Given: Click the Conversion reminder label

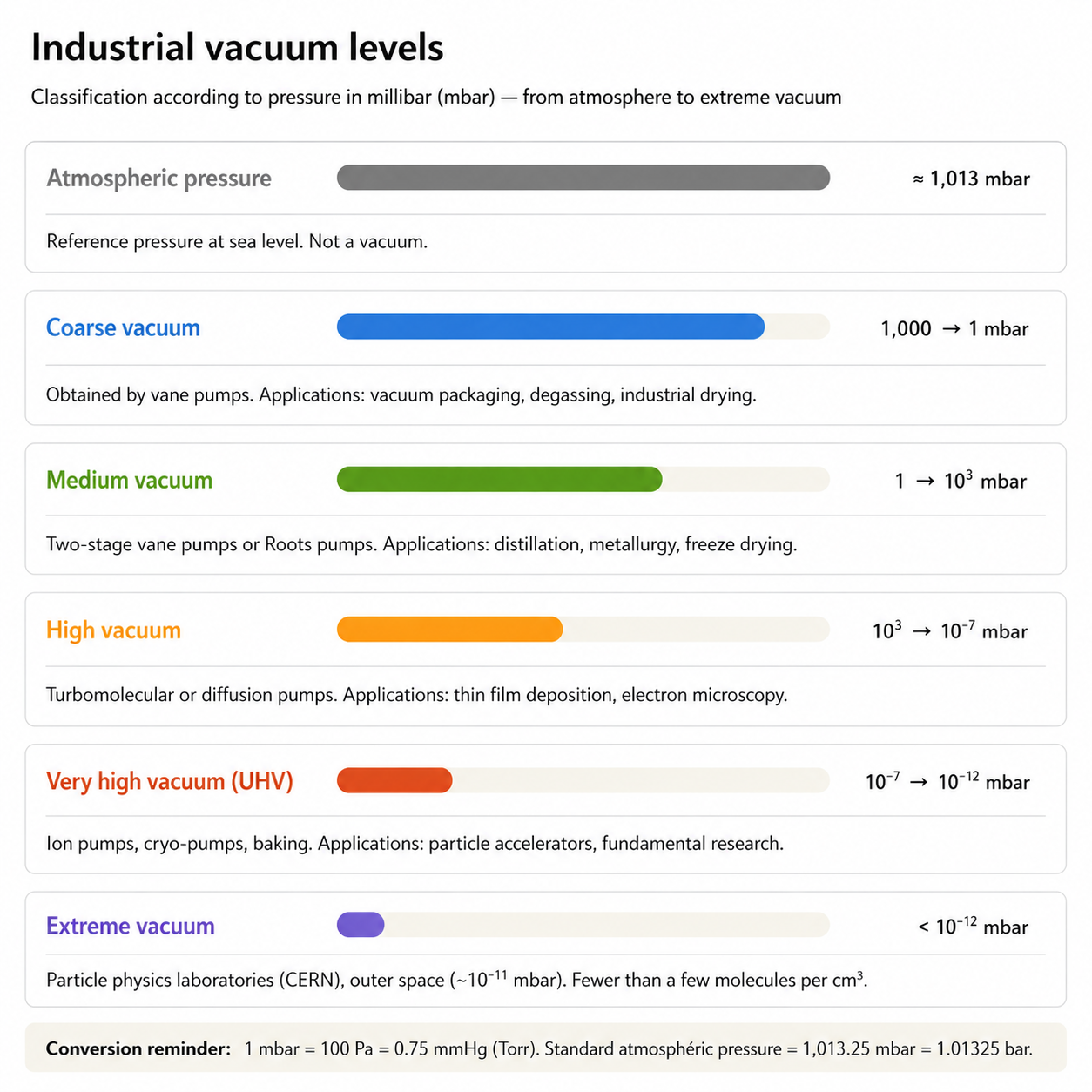Looking at the screenshot, I should (138, 1048).
